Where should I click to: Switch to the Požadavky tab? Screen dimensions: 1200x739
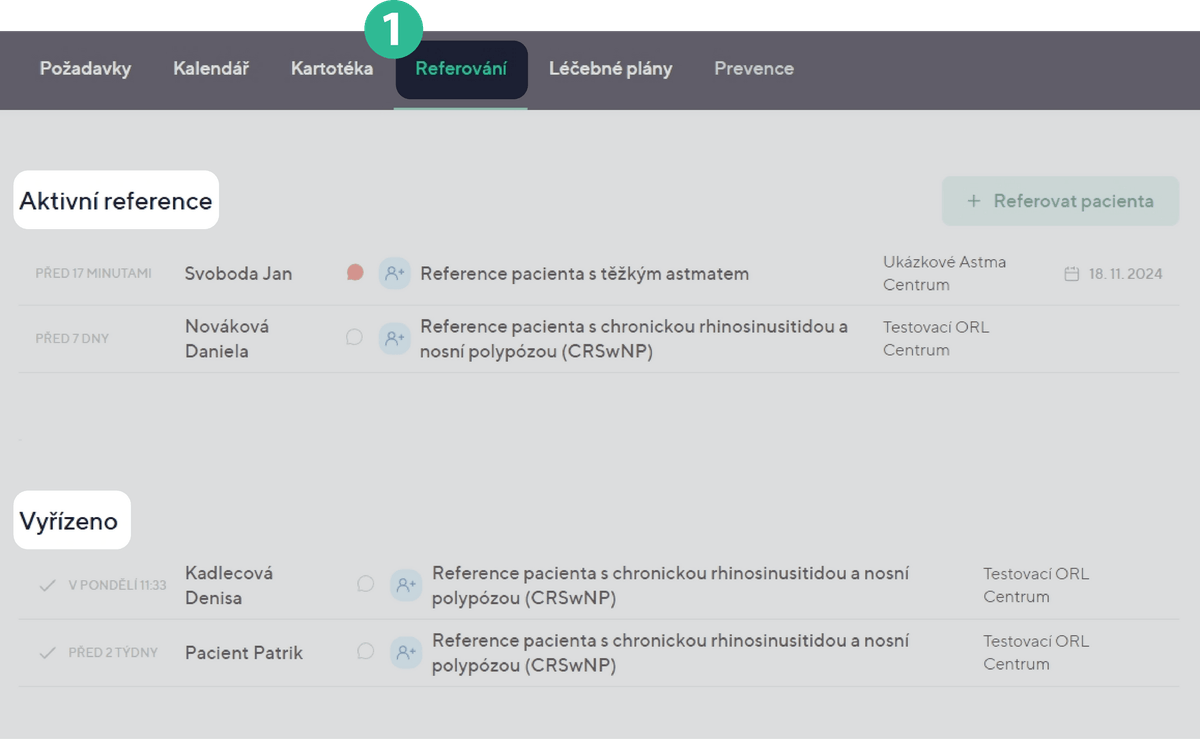[85, 69]
